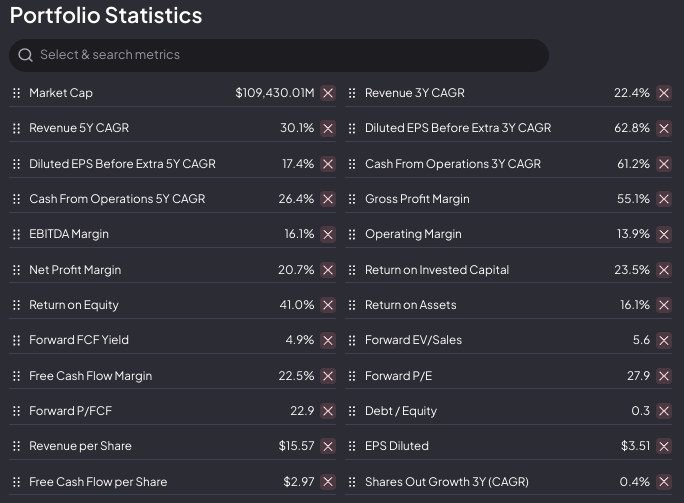Delete the Forward P/E metric
Screen dimensions: 684x503
[x=664, y=376]
